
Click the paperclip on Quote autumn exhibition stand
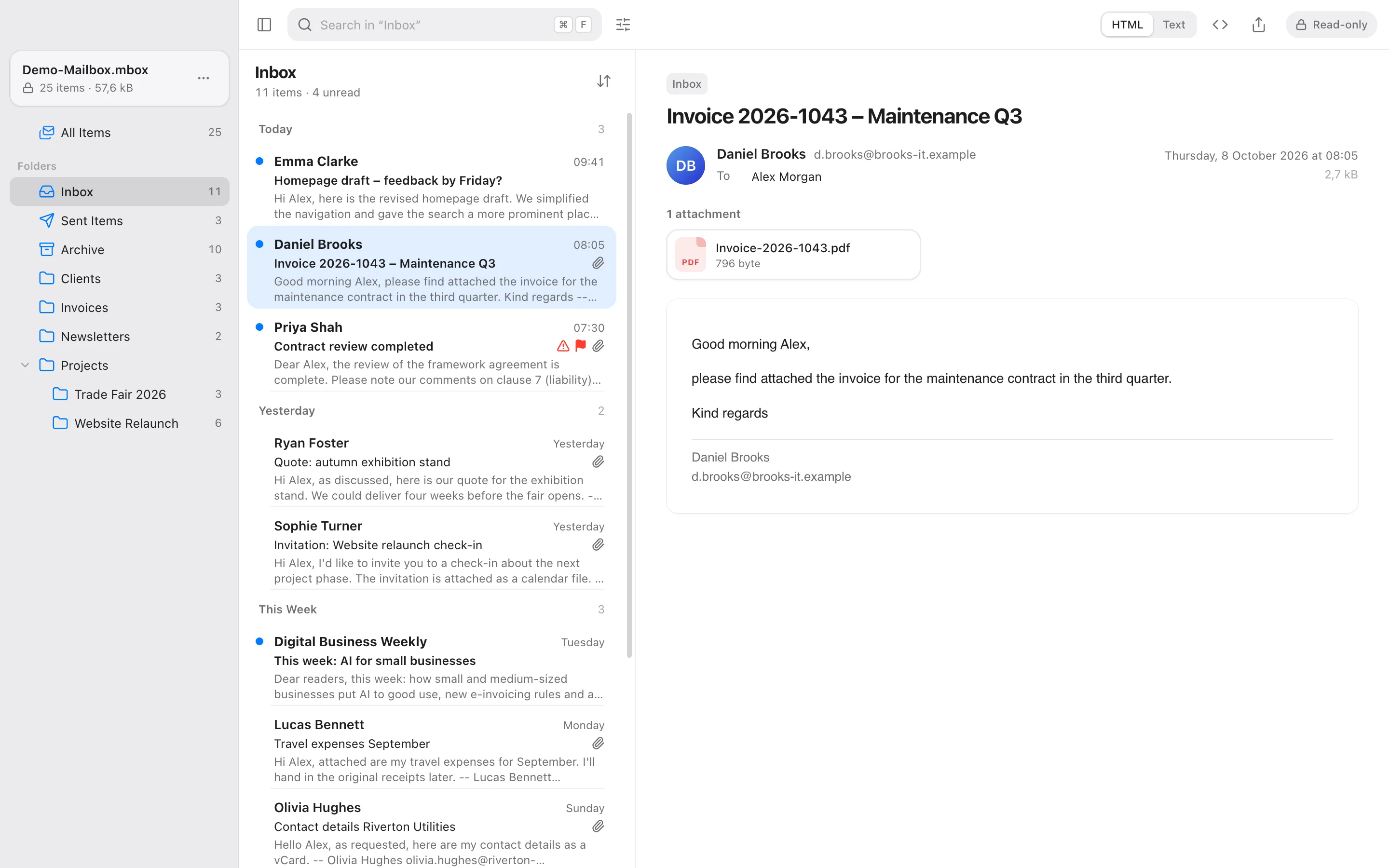(x=598, y=461)
